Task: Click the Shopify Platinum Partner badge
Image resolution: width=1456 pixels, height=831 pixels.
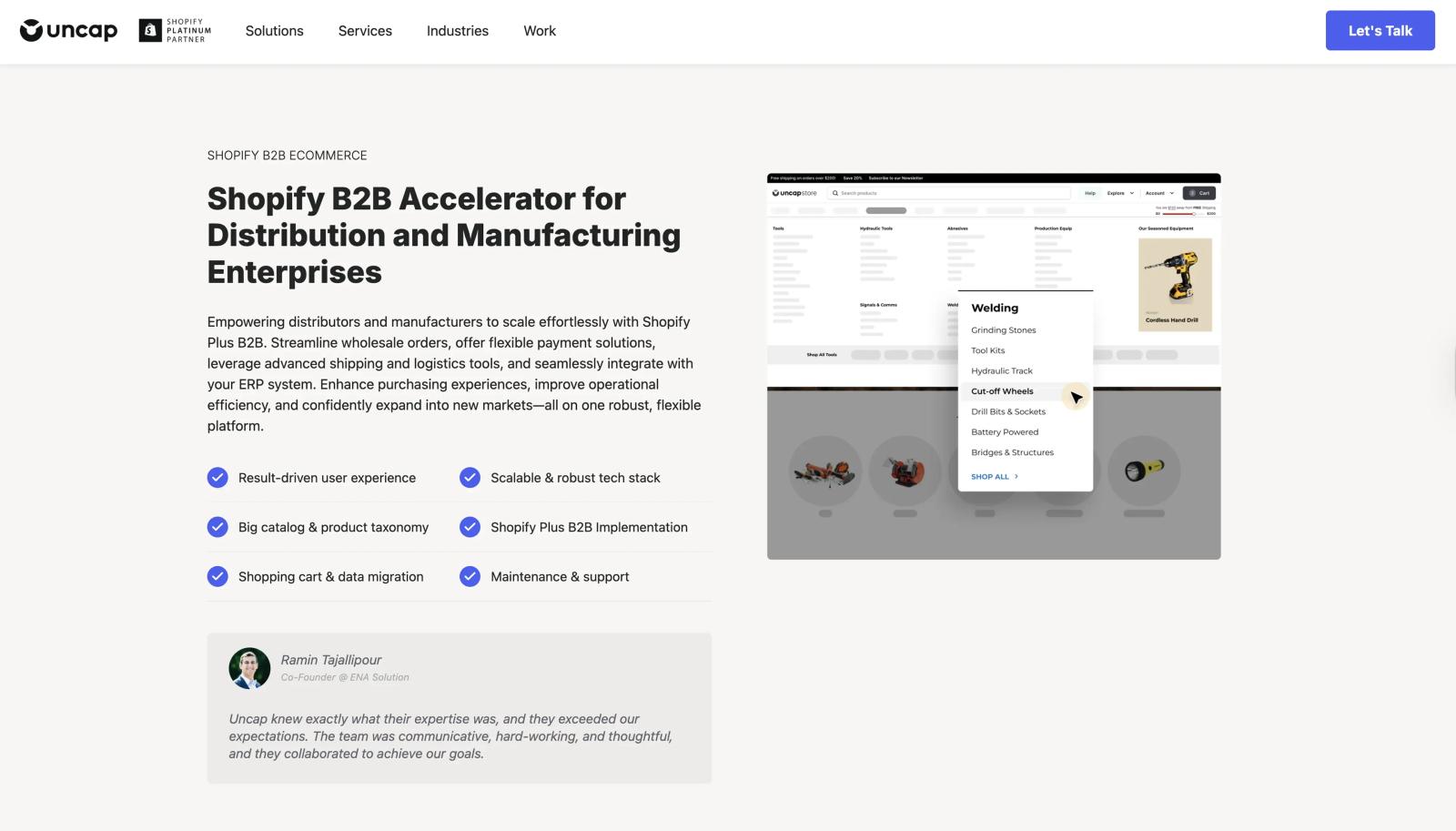Action: [176, 31]
